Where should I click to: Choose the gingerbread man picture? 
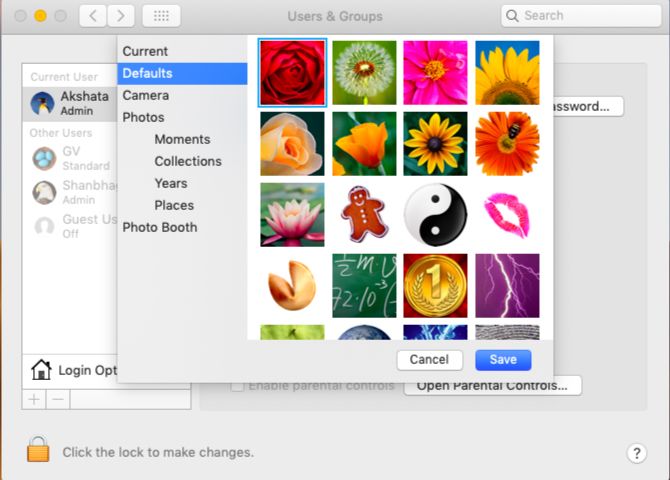(364, 215)
